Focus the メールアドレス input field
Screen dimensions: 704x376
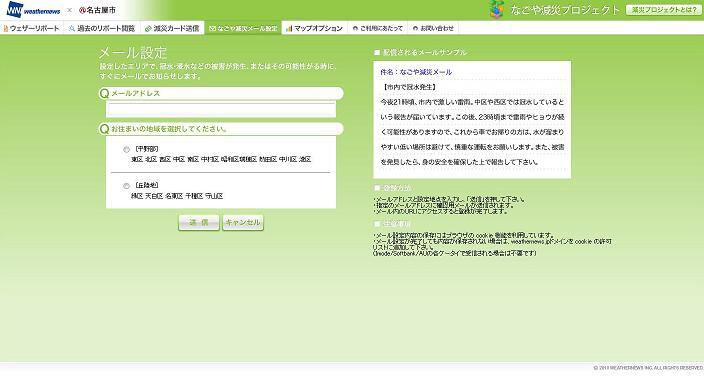tap(221, 110)
